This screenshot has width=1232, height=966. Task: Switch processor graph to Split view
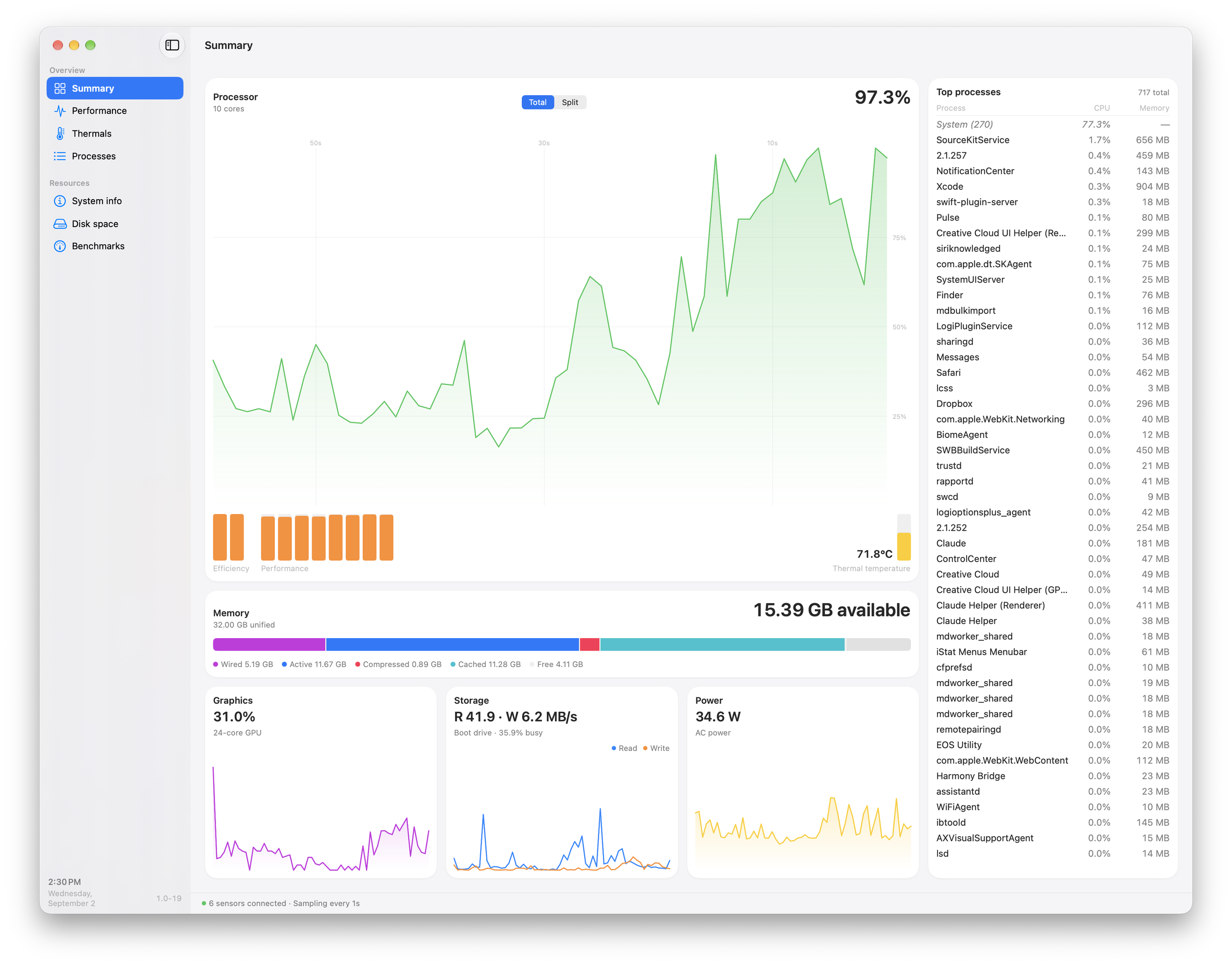tap(570, 102)
